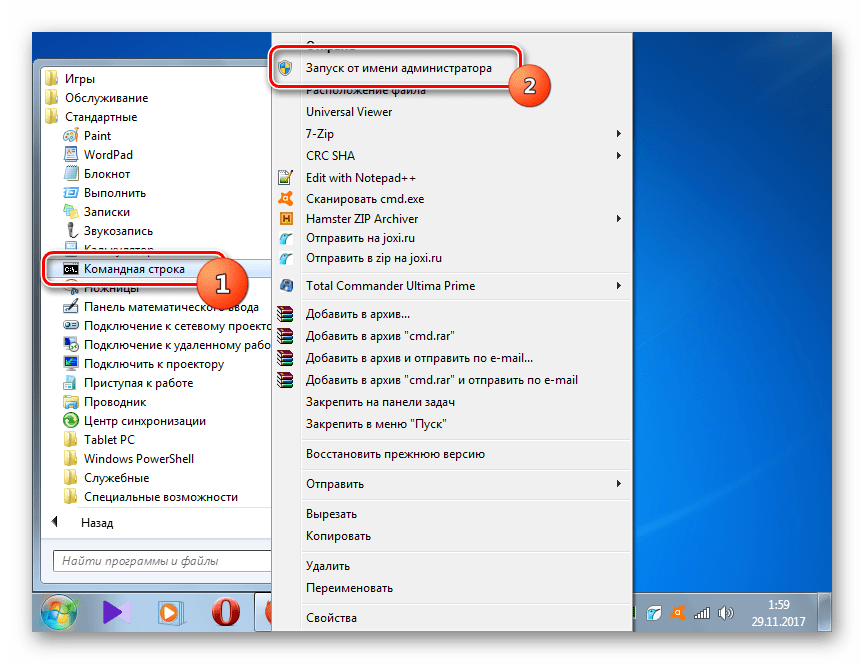Launch WordPad from the program list

pyautogui.click(x=98, y=155)
